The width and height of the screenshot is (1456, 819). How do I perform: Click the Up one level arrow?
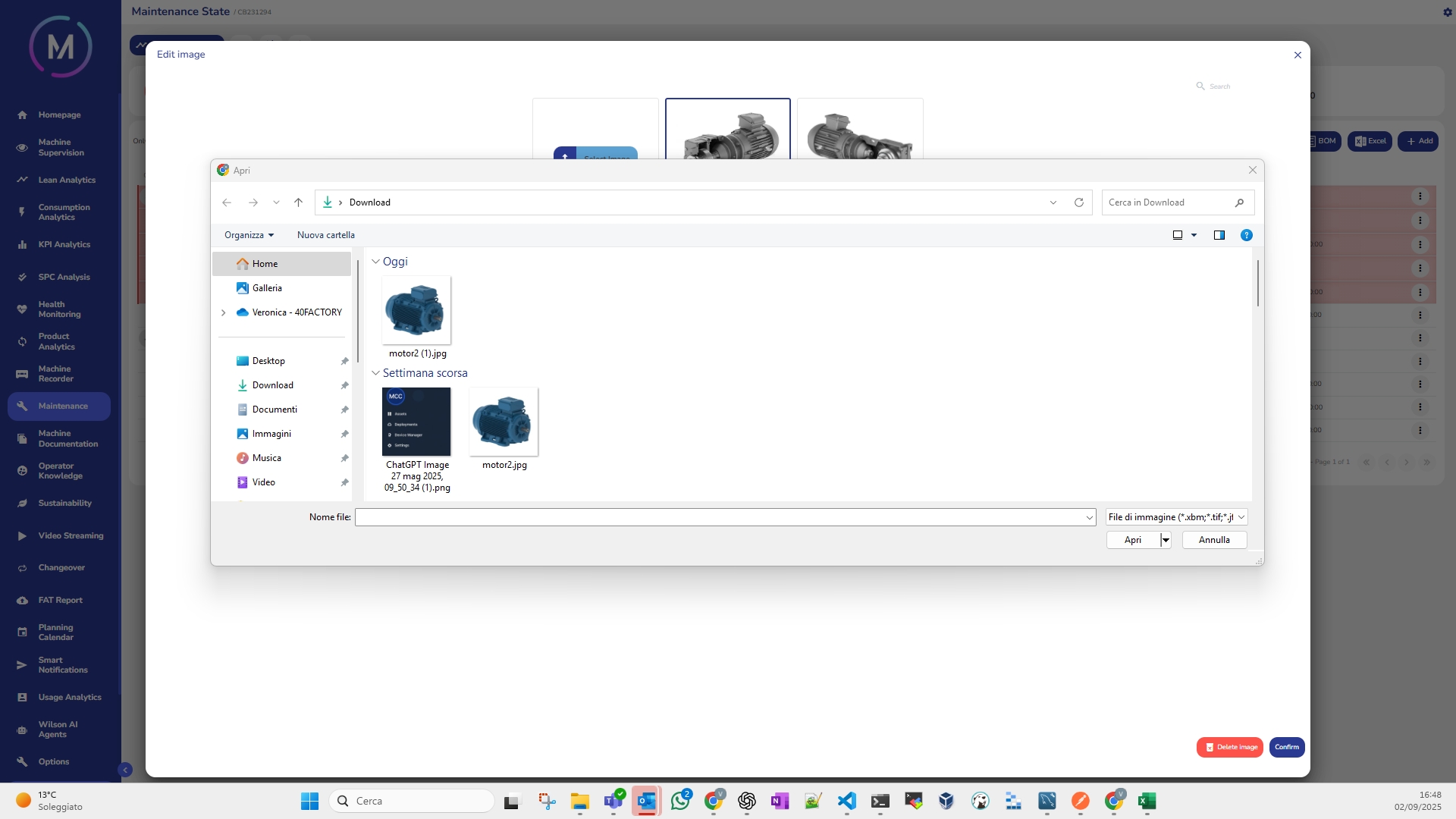point(298,202)
